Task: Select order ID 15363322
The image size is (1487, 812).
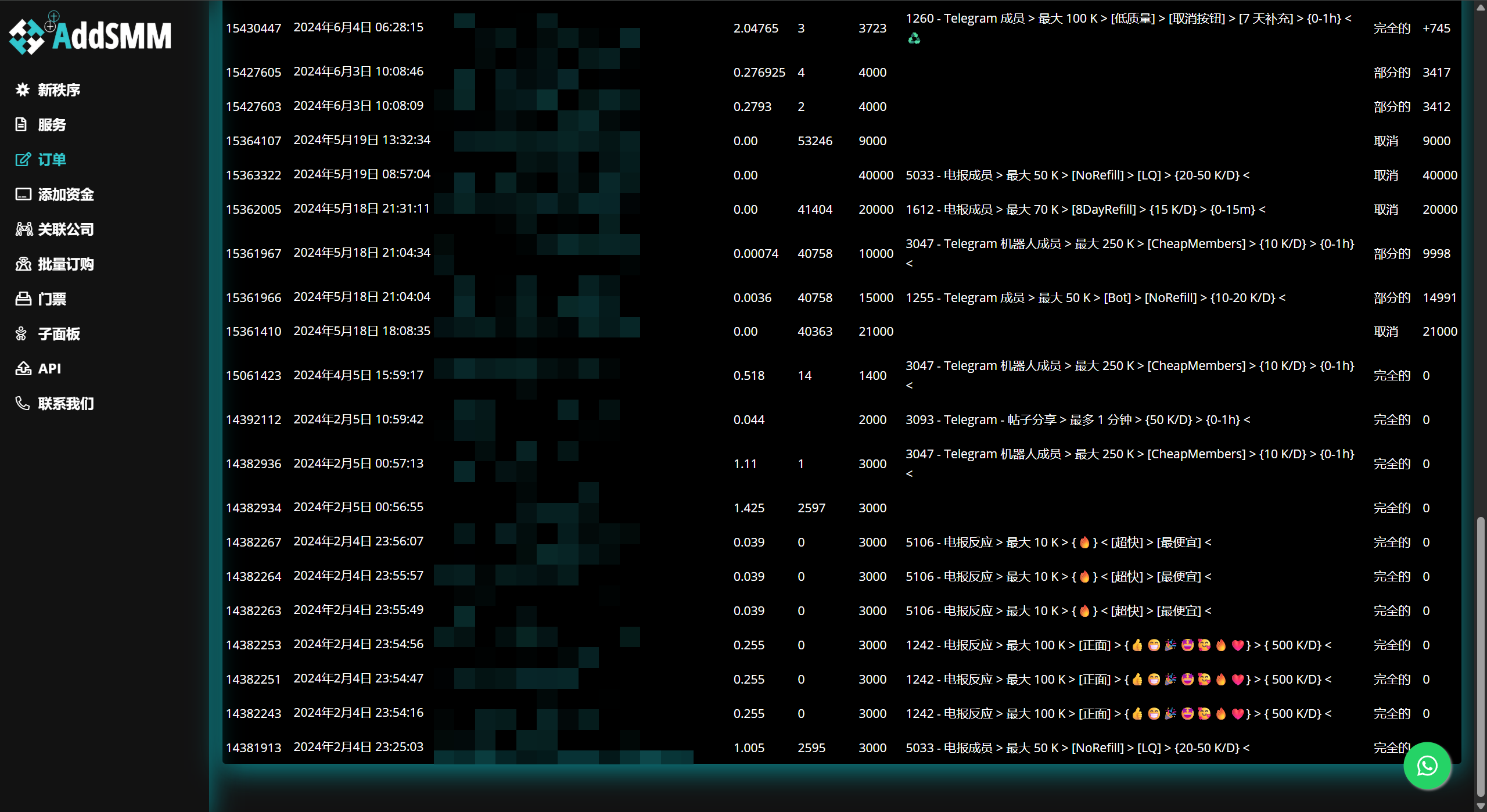Action: [x=253, y=175]
